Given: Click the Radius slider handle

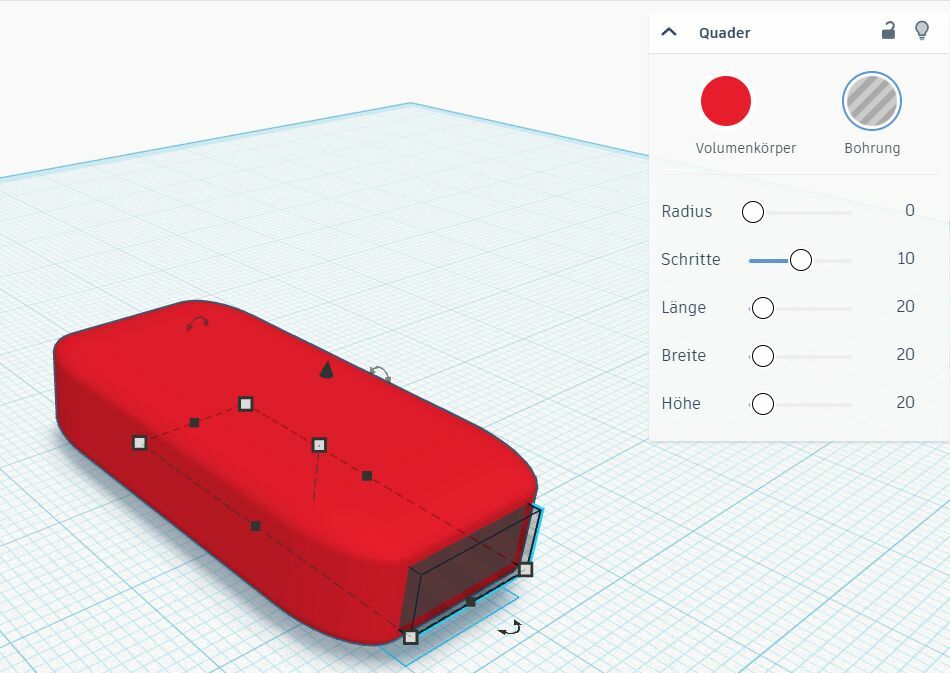Looking at the screenshot, I should [753, 212].
